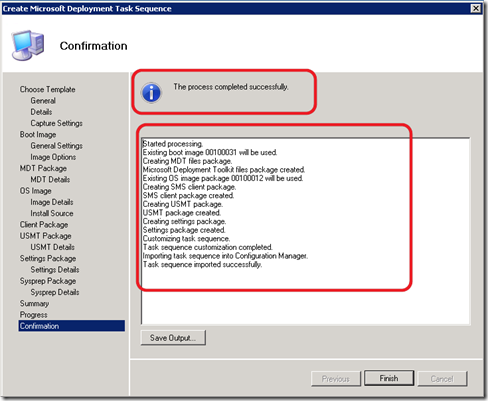Screen dimensions: 488x401
Task: Click 'Customizing task sequence.' log line
Action: click(186, 239)
